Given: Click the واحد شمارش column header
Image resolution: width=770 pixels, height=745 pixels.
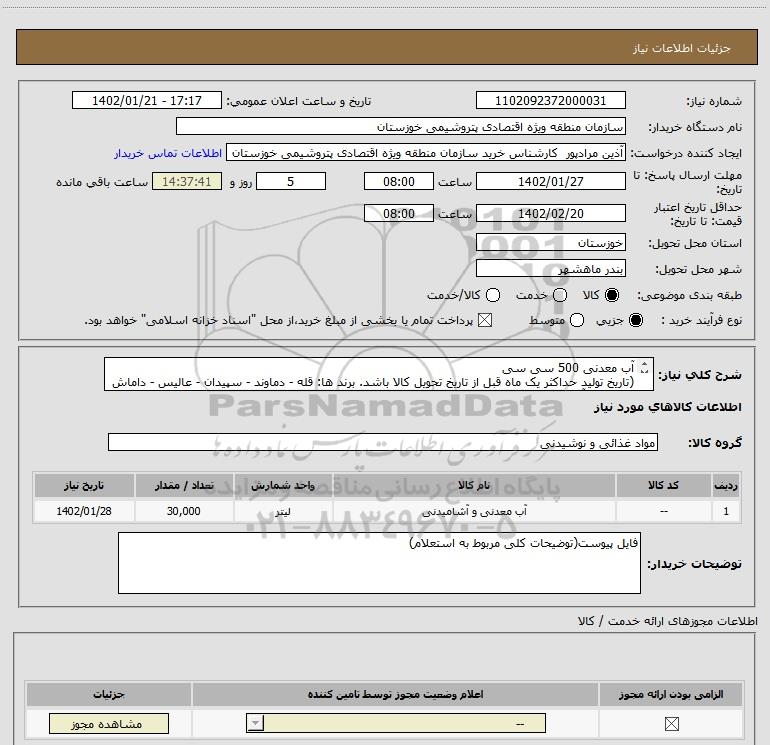Looking at the screenshot, I should pyautogui.click(x=283, y=485).
